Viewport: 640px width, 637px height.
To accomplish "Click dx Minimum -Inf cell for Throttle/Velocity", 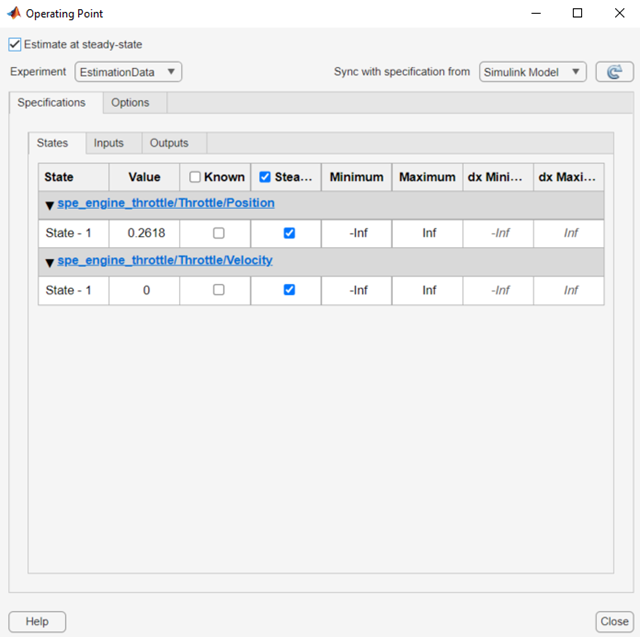I will [498, 290].
